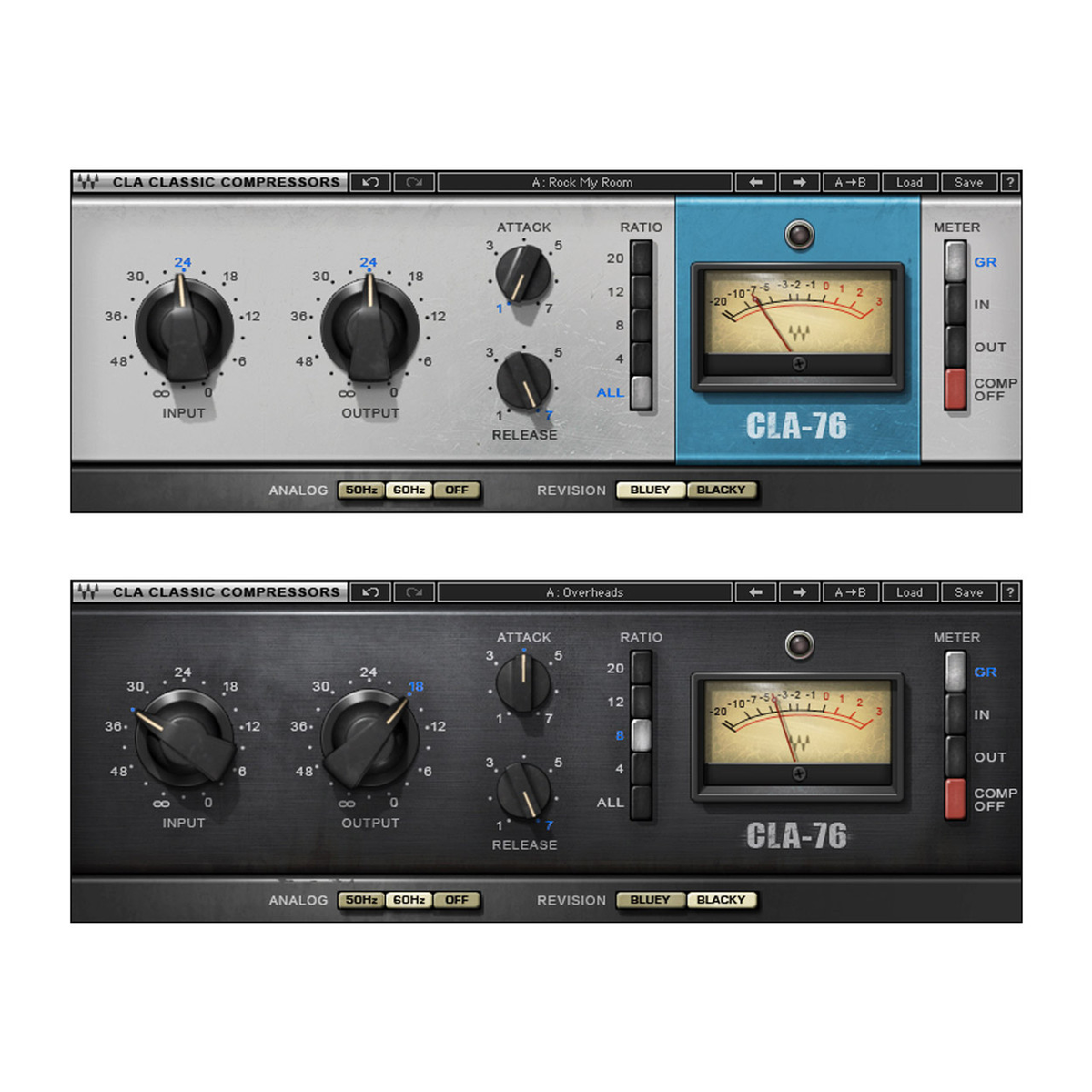
Task: Set meter to OUT on bottom unit
Action: click(x=955, y=757)
